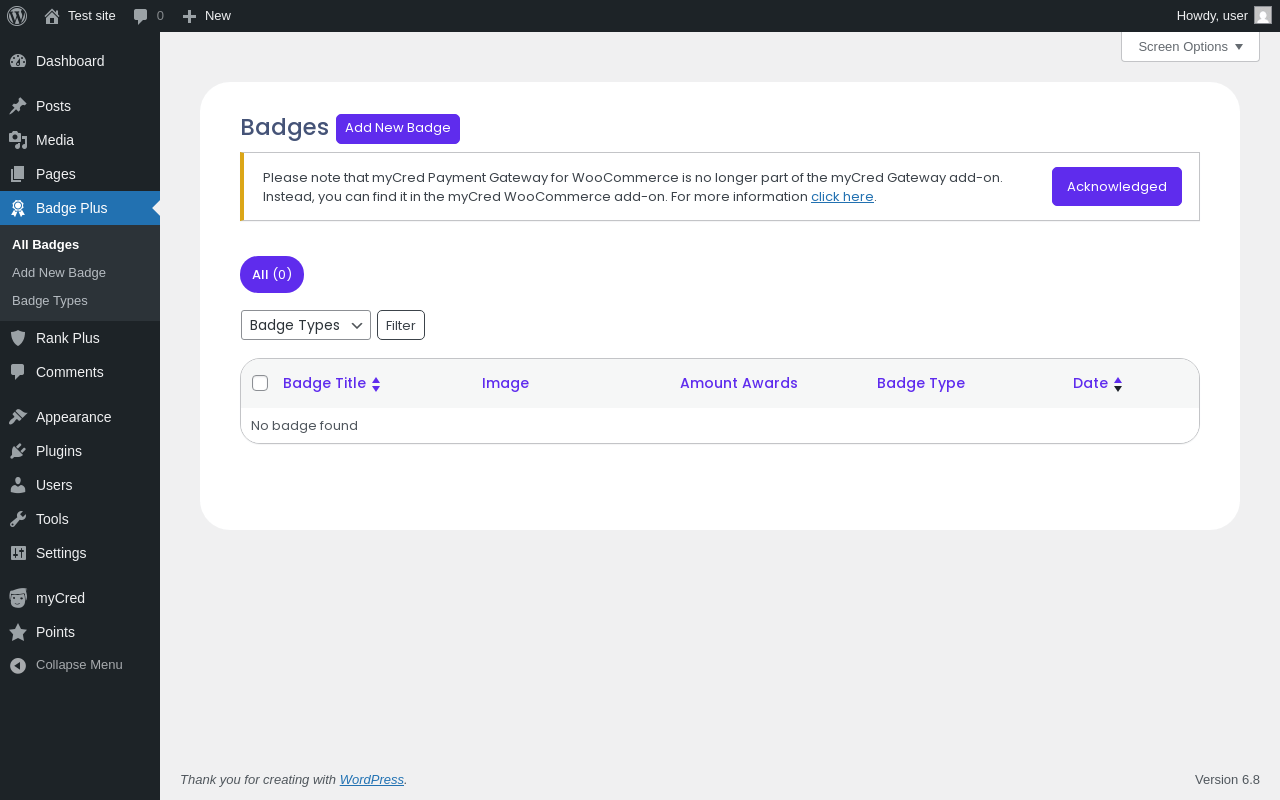Open the WordPress logo menu
The width and height of the screenshot is (1280, 800).
(x=17, y=16)
